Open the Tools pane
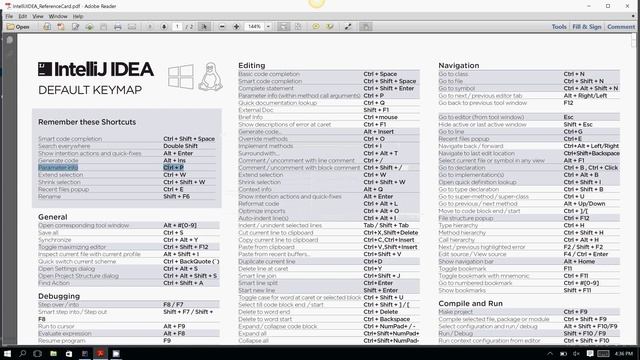 coord(559,27)
